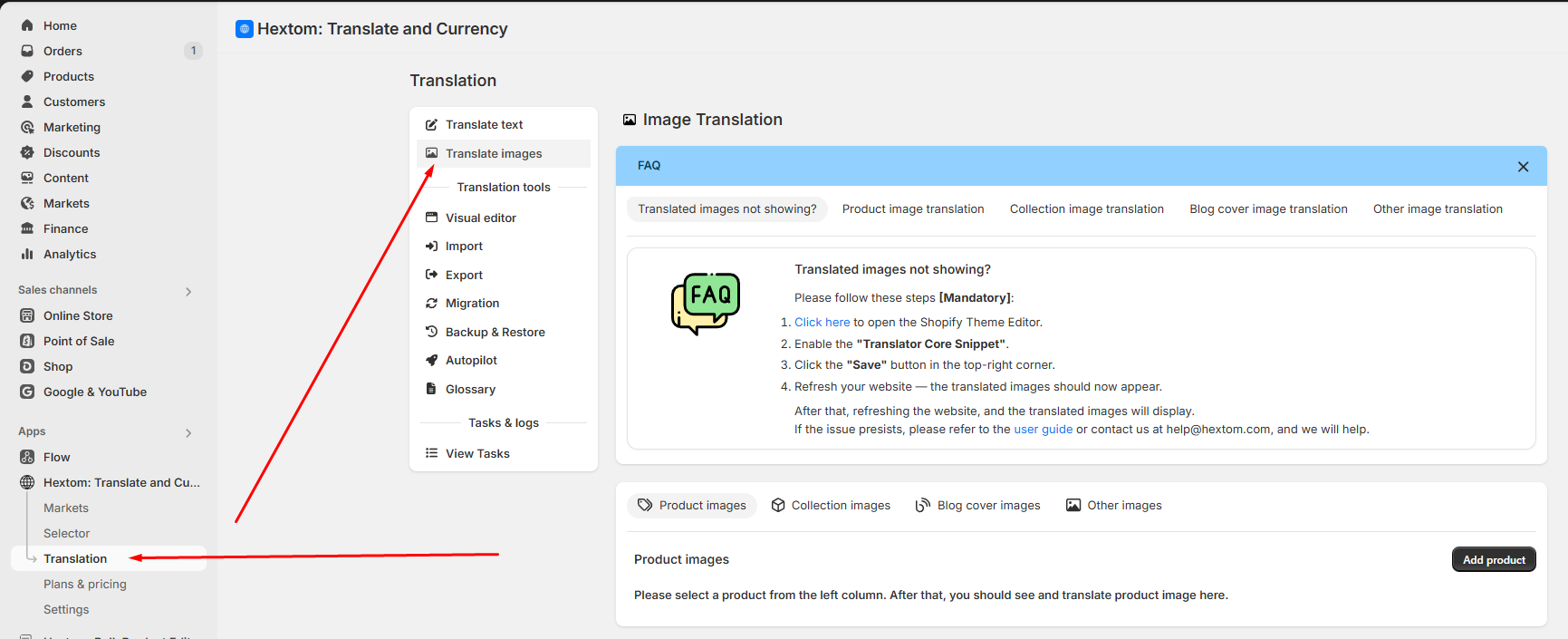Click the Flow app icon
1568x639 pixels.
(27, 457)
